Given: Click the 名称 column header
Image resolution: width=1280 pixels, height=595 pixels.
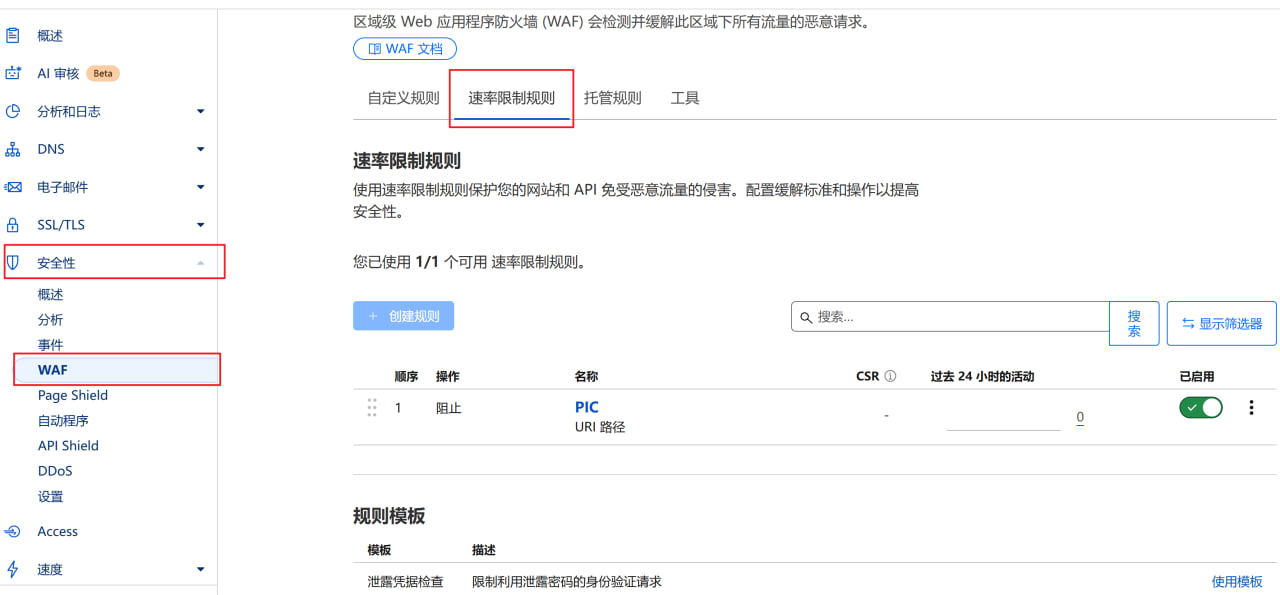Looking at the screenshot, I should click(x=586, y=377).
